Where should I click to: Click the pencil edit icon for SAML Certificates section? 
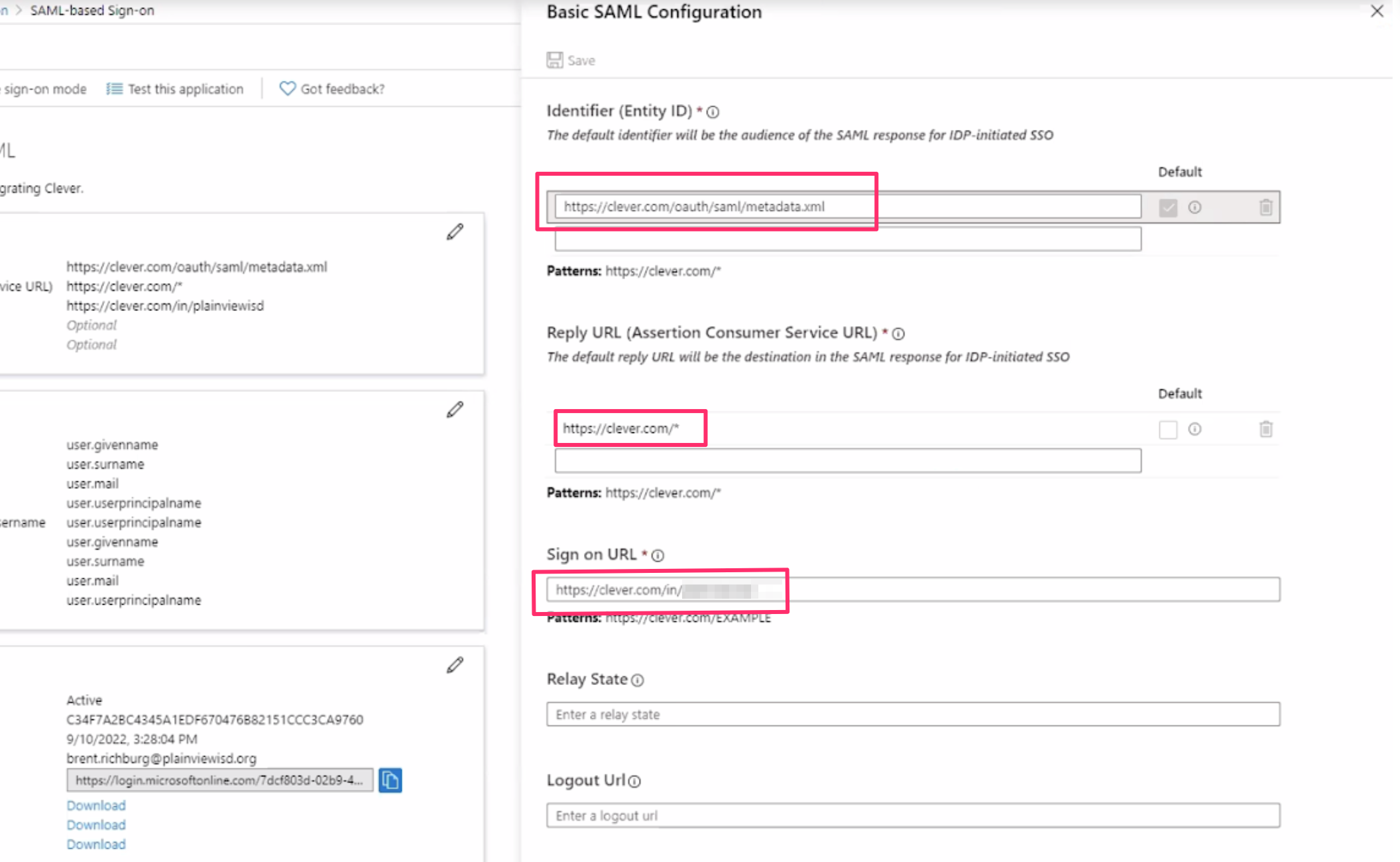click(x=455, y=665)
